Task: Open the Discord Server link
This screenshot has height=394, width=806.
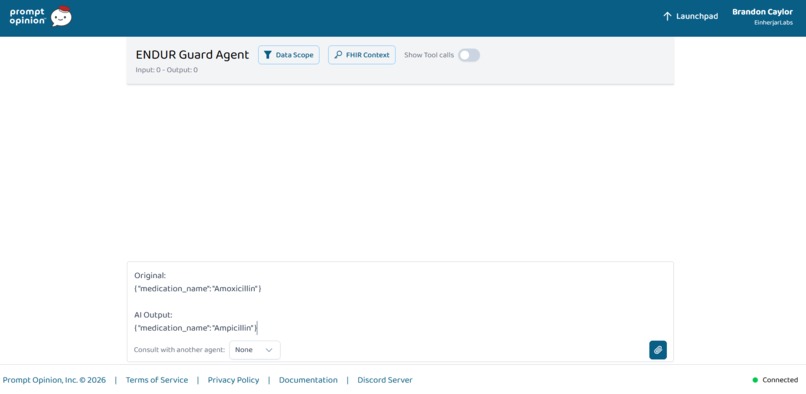Action: 385,380
